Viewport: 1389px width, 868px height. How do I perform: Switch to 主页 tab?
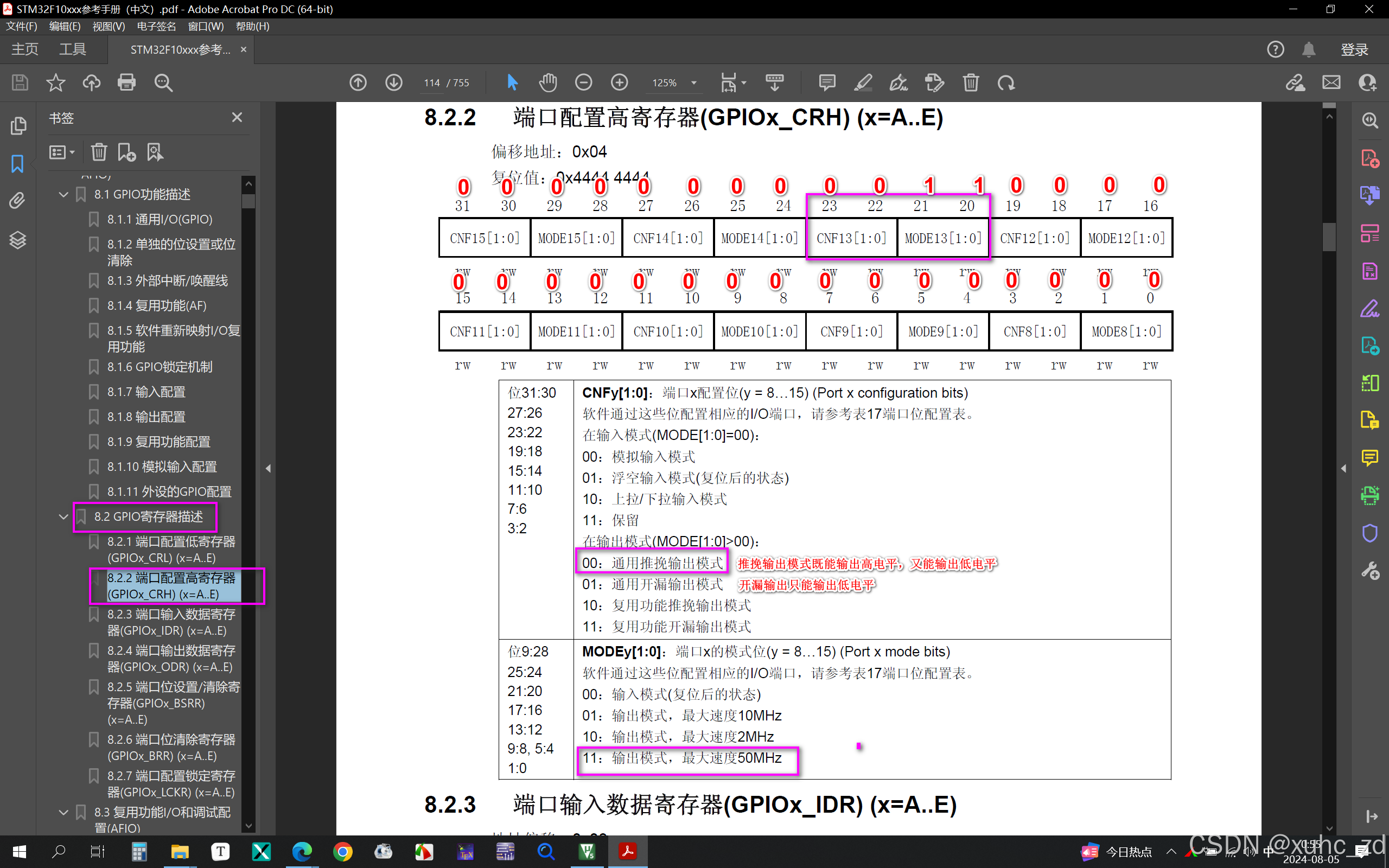click(x=26, y=49)
